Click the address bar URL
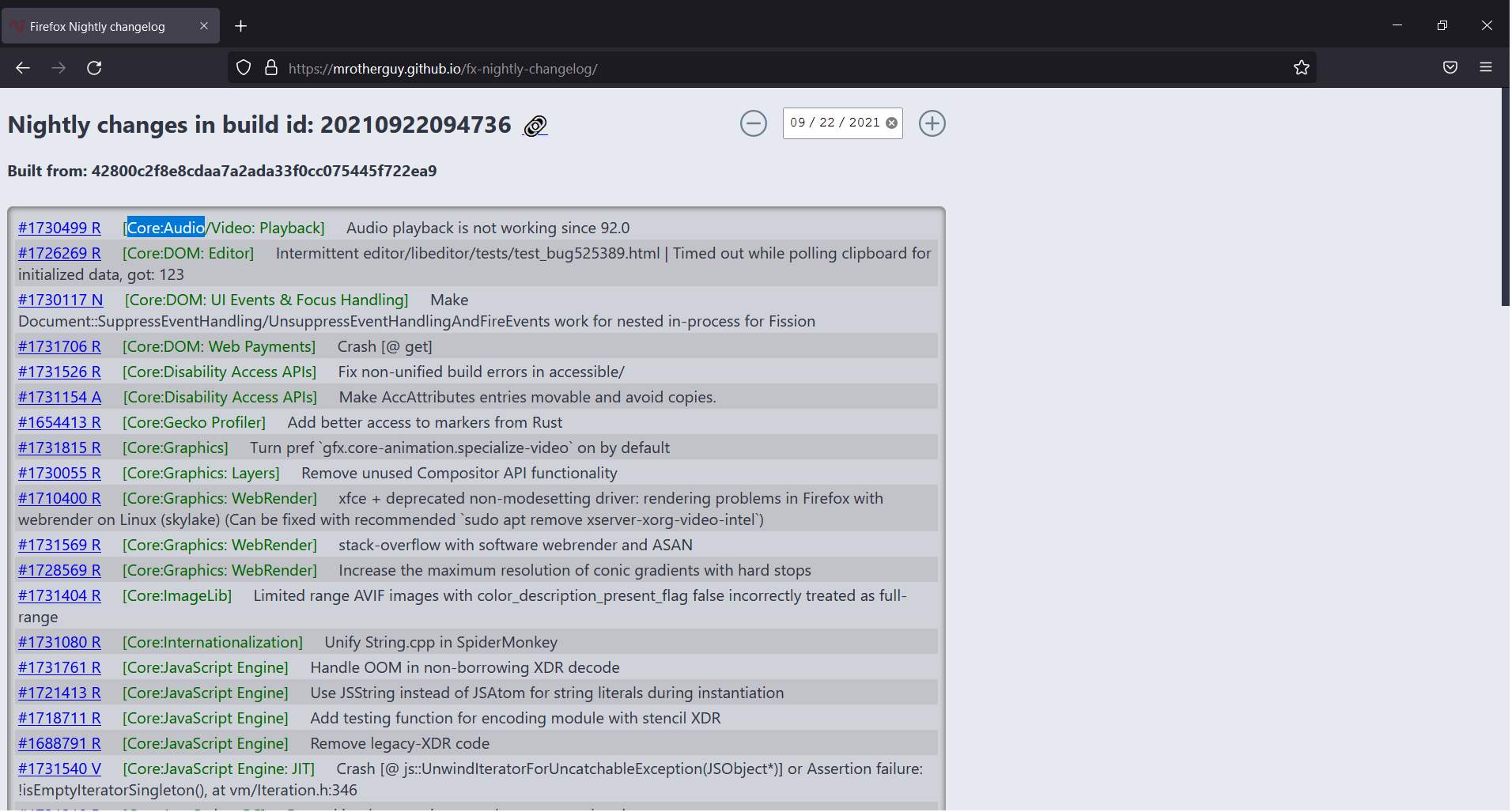 pos(444,68)
